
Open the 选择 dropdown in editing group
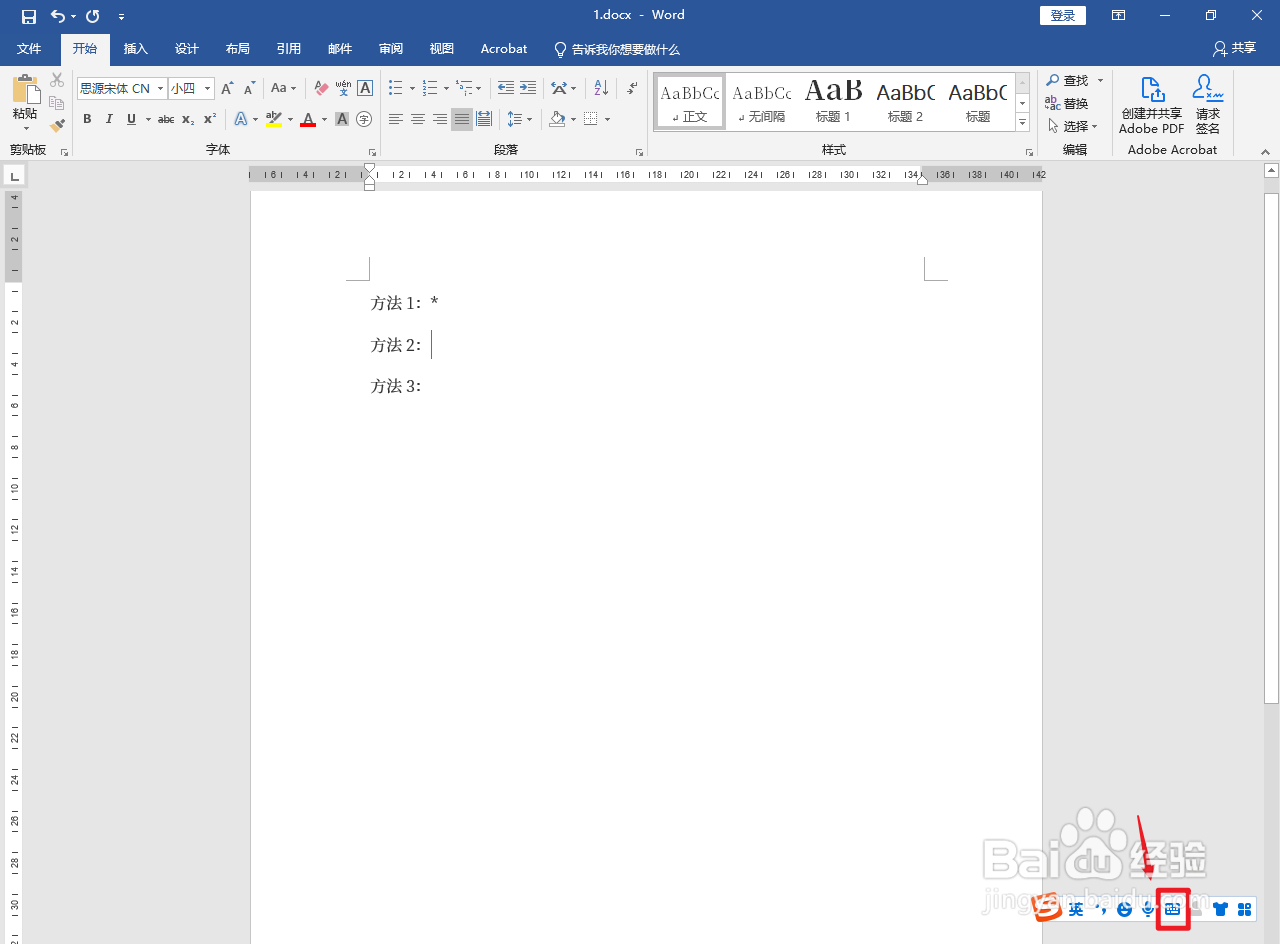pos(1073,126)
